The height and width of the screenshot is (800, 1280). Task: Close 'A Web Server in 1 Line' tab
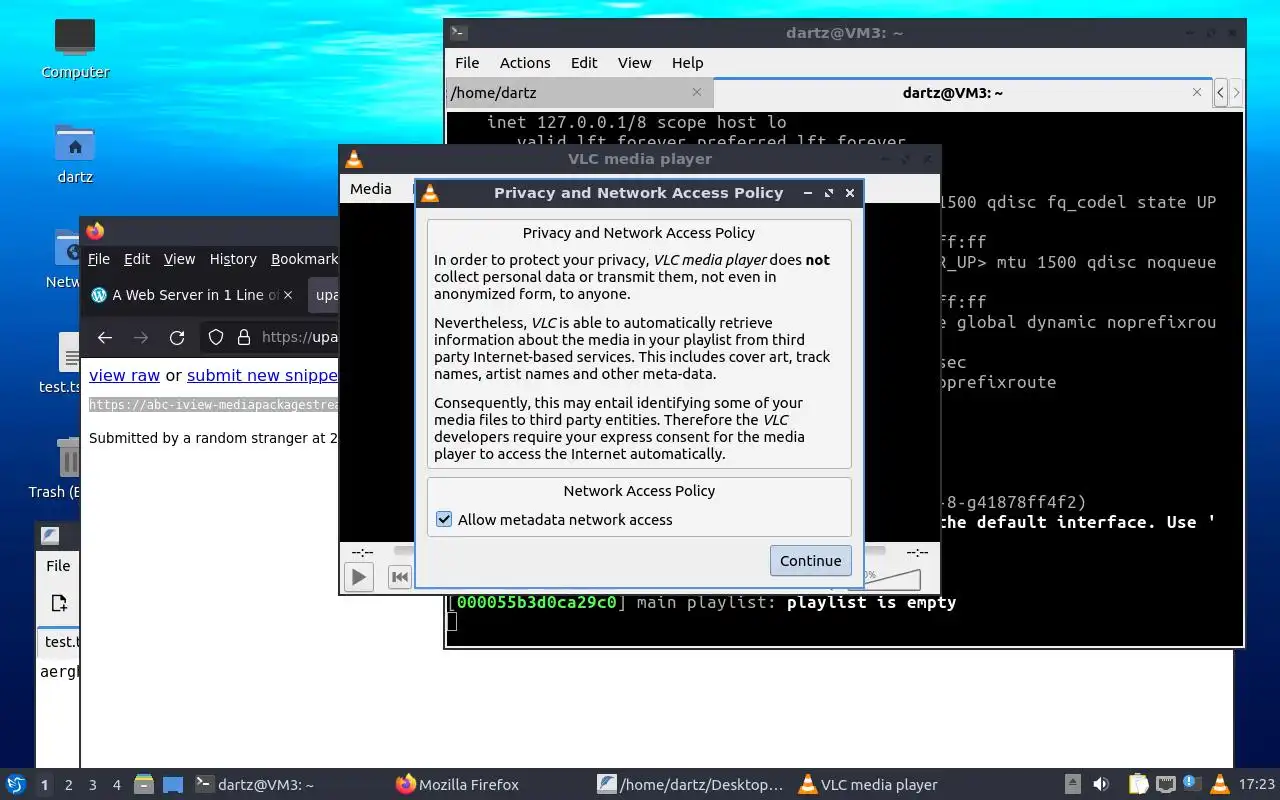288,295
